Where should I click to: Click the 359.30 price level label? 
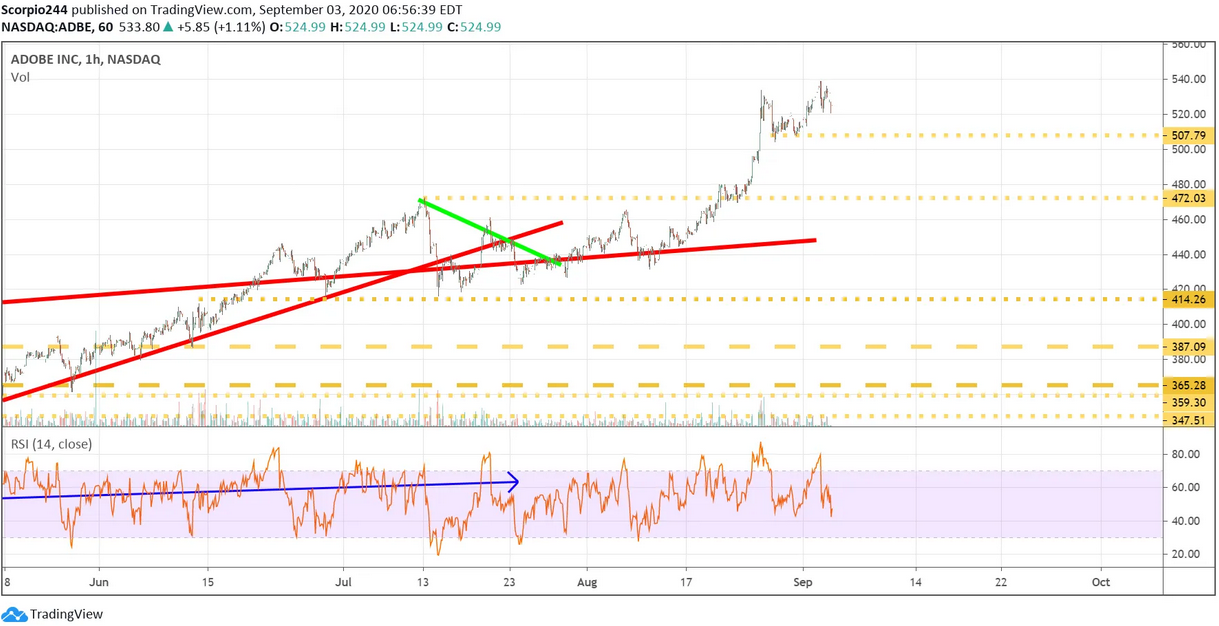pyautogui.click(x=1190, y=402)
